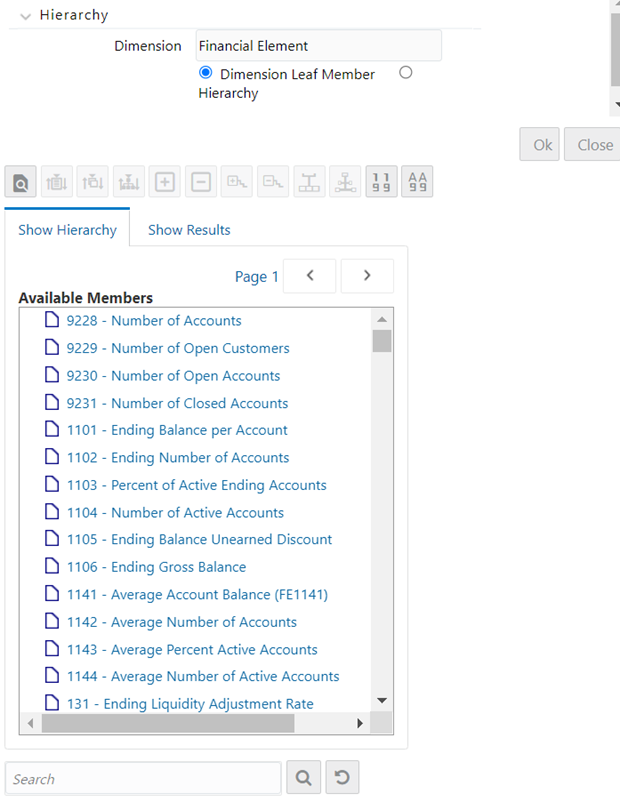Viewport: 620px width, 802px height.
Task: Click the hierarchy tree view toolbar icon
Action: pos(309,181)
